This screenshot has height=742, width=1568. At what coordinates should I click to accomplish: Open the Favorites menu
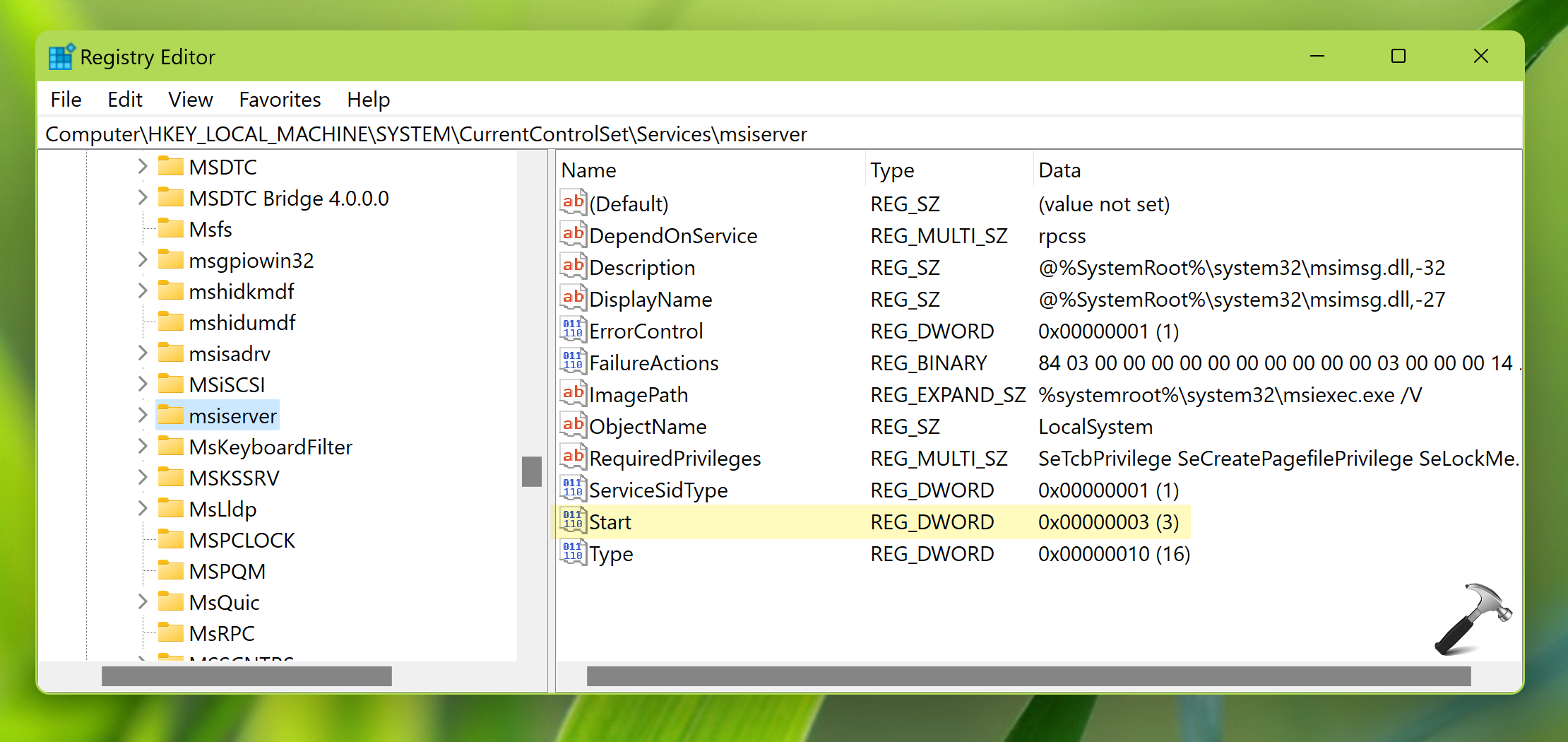[280, 100]
